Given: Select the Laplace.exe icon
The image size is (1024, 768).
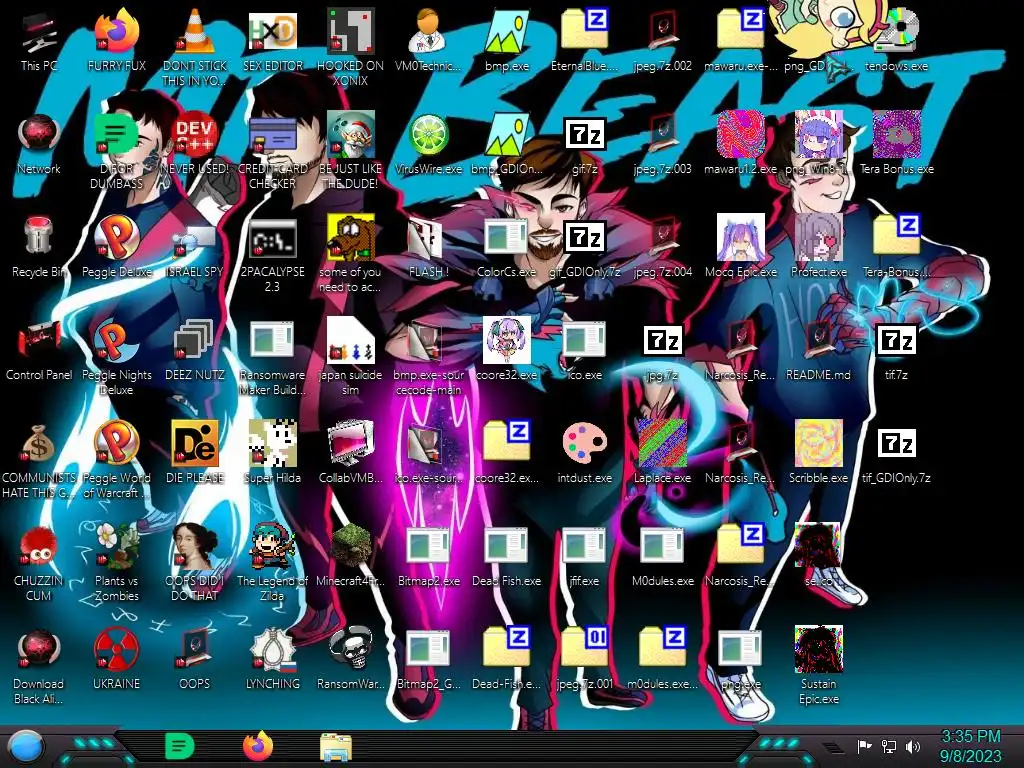Looking at the screenshot, I should coord(662,453).
